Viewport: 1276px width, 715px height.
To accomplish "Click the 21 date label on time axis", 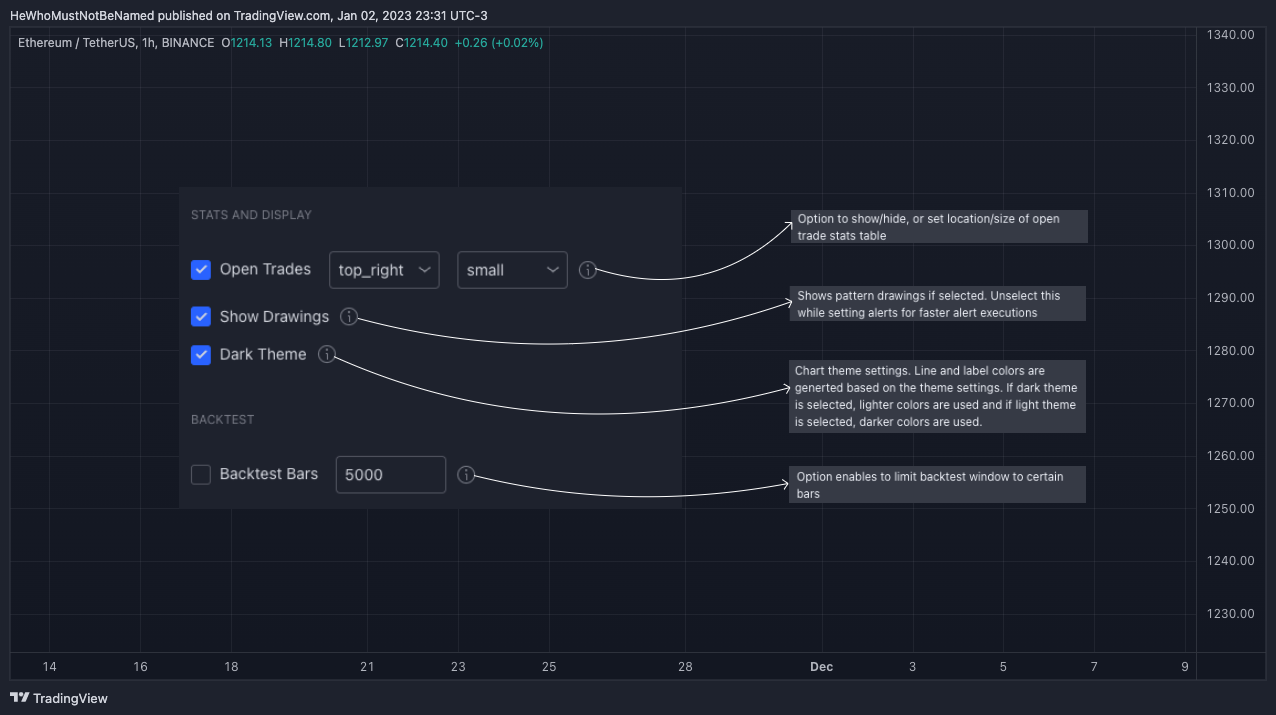I will coord(367,667).
